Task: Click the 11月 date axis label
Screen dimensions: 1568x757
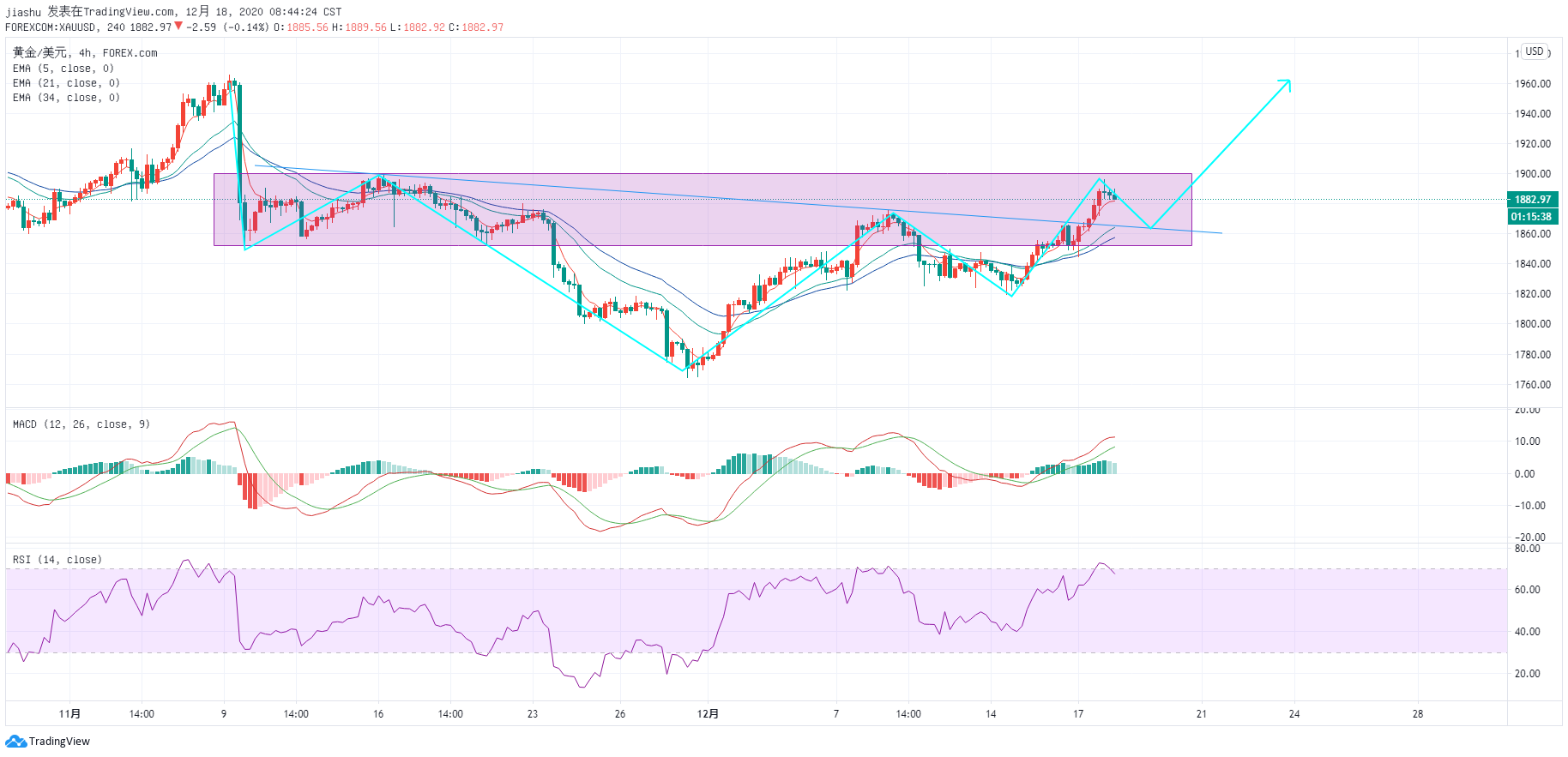Action: point(70,714)
